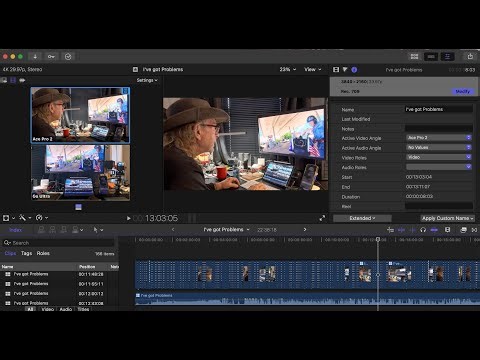Screen dimensions: 480x360
Task: Click the clapper icon beside viewer title
Action: [135, 69]
